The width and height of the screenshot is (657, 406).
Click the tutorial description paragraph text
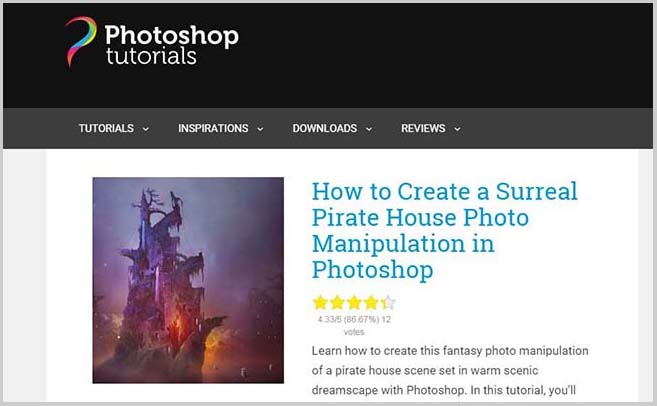(450, 370)
